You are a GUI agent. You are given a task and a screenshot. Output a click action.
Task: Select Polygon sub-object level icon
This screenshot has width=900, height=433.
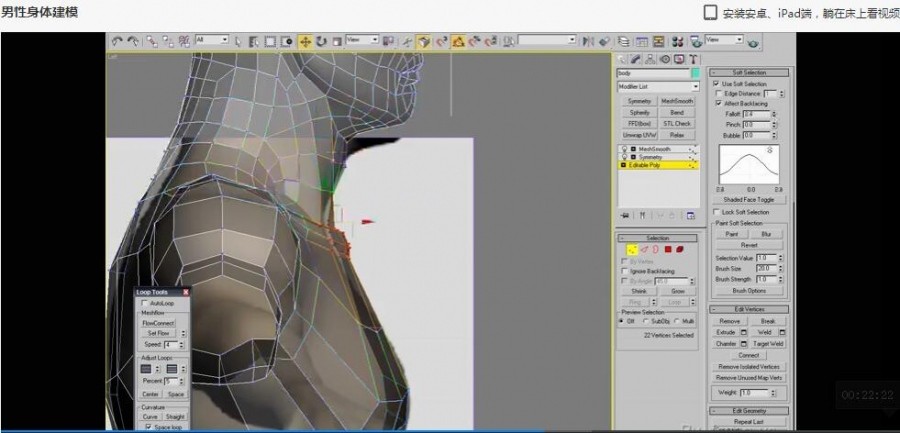pos(668,249)
